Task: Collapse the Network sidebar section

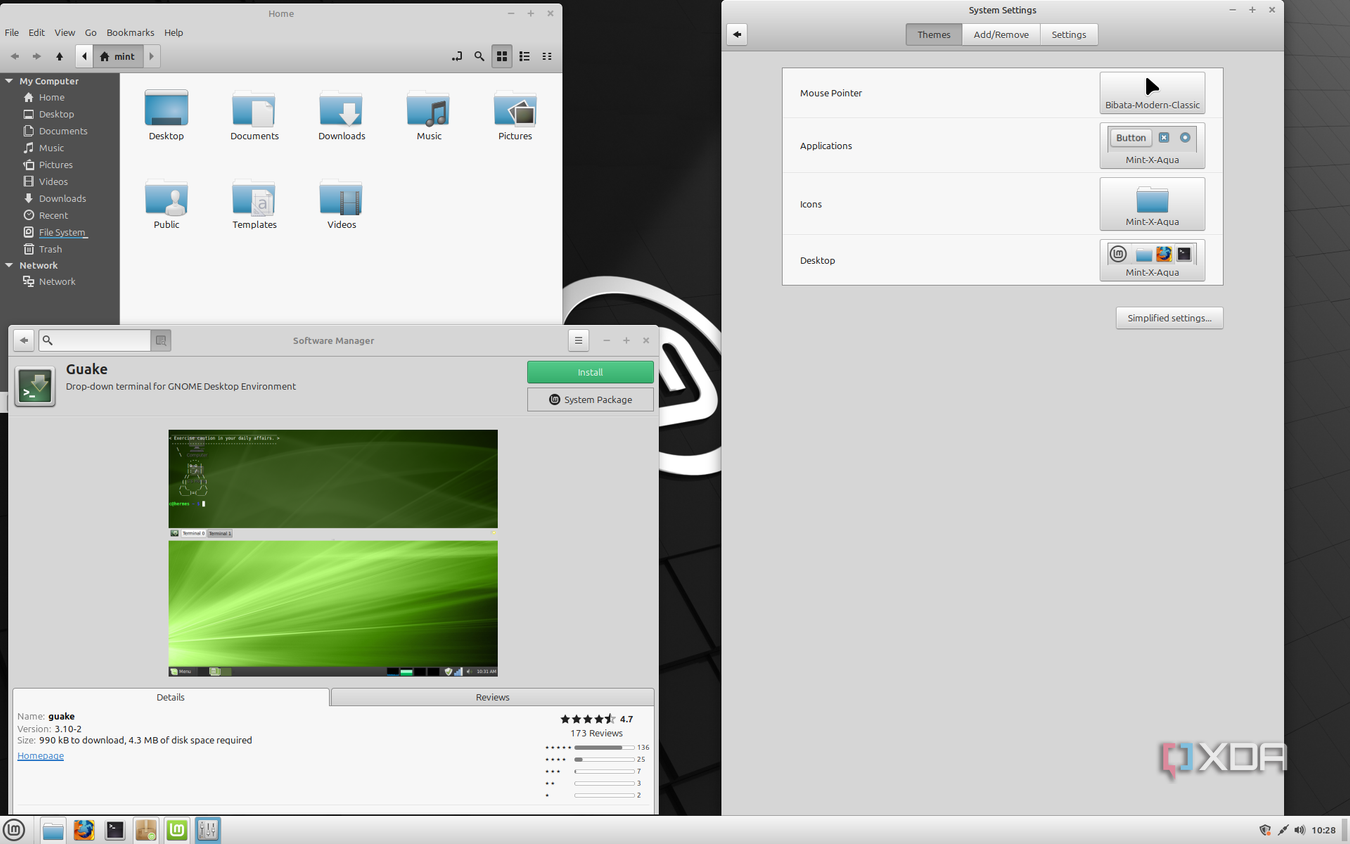Action: click(9, 265)
